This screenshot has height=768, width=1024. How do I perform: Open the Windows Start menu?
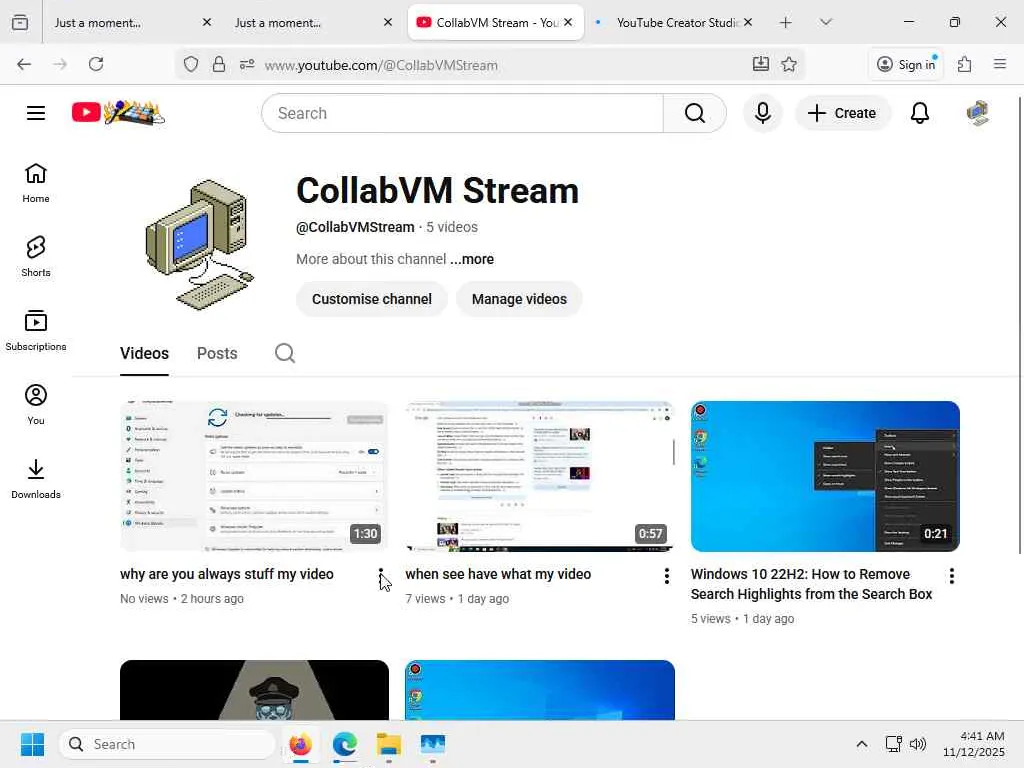(32, 744)
